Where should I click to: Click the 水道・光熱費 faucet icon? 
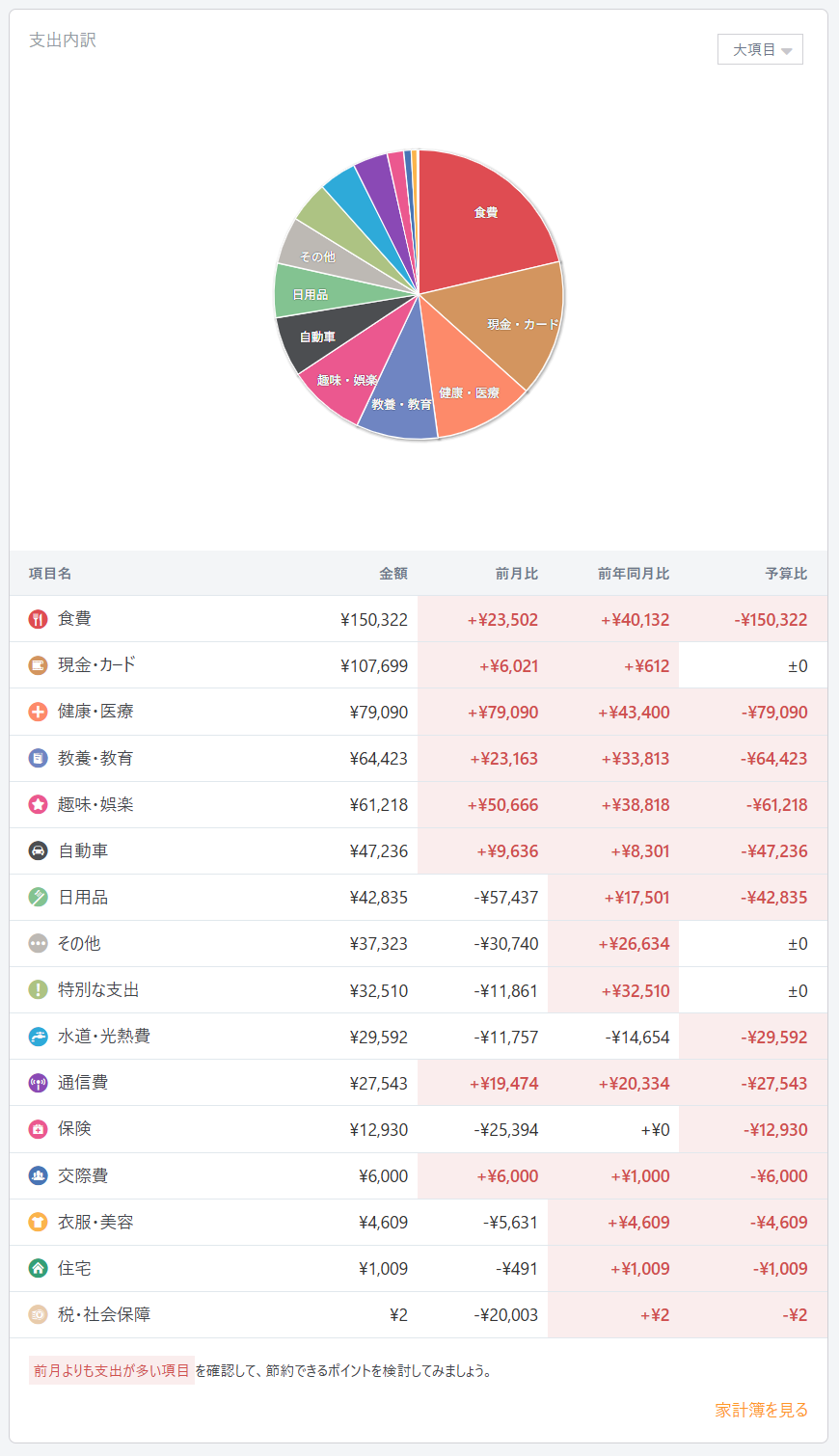pyautogui.click(x=39, y=1037)
